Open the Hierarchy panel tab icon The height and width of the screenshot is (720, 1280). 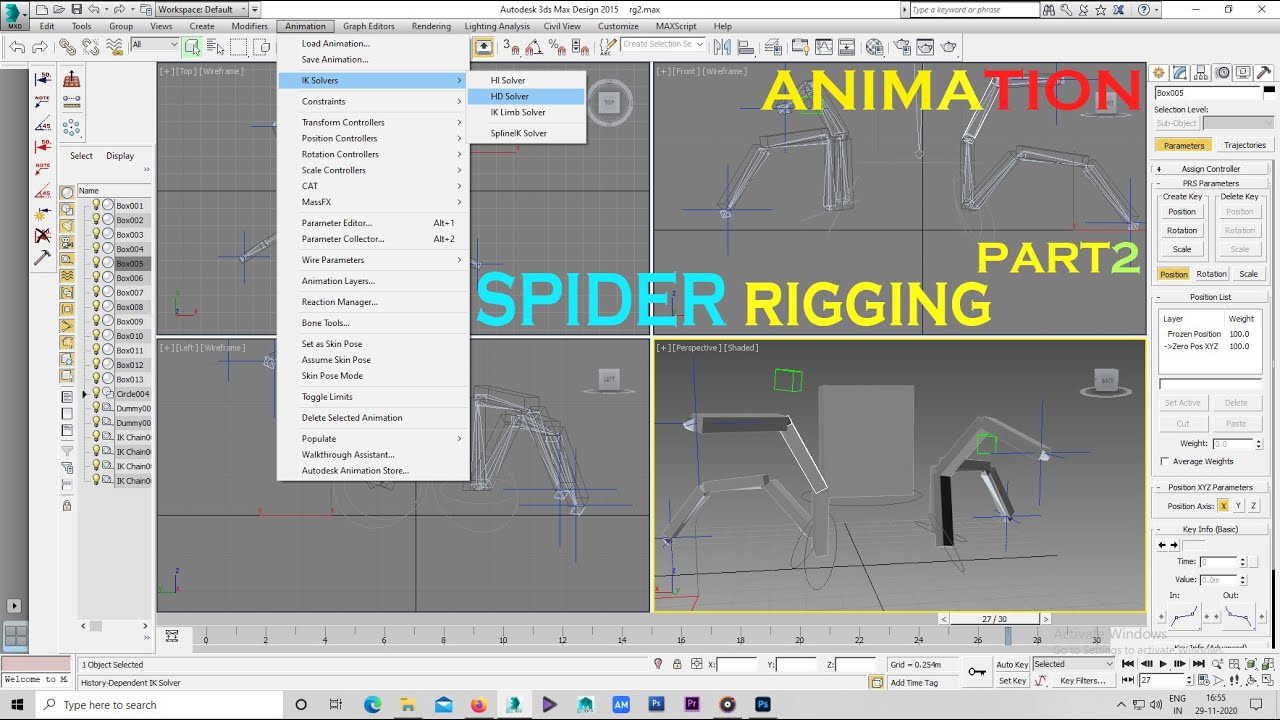pyautogui.click(x=1201, y=73)
